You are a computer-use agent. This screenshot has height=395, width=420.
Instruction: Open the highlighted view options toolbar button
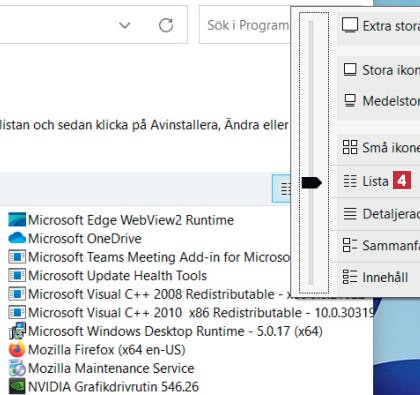coord(282,189)
